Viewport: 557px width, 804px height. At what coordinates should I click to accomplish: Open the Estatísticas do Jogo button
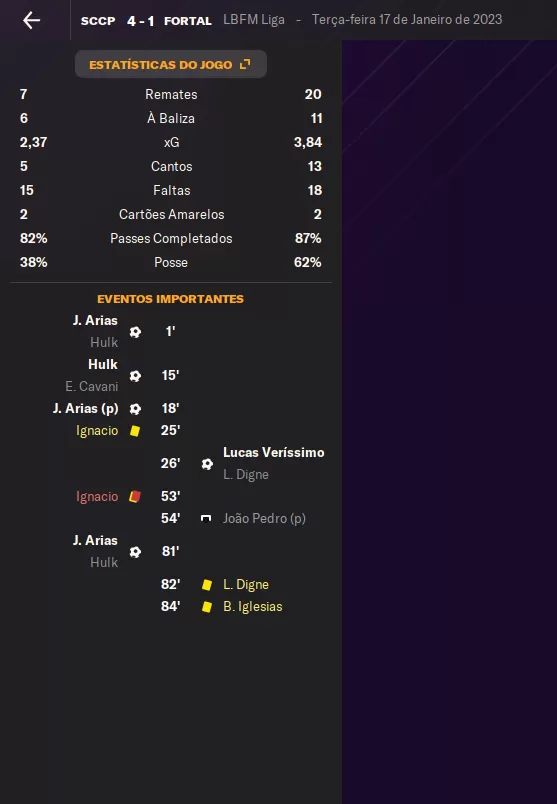[x=171, y=65]
